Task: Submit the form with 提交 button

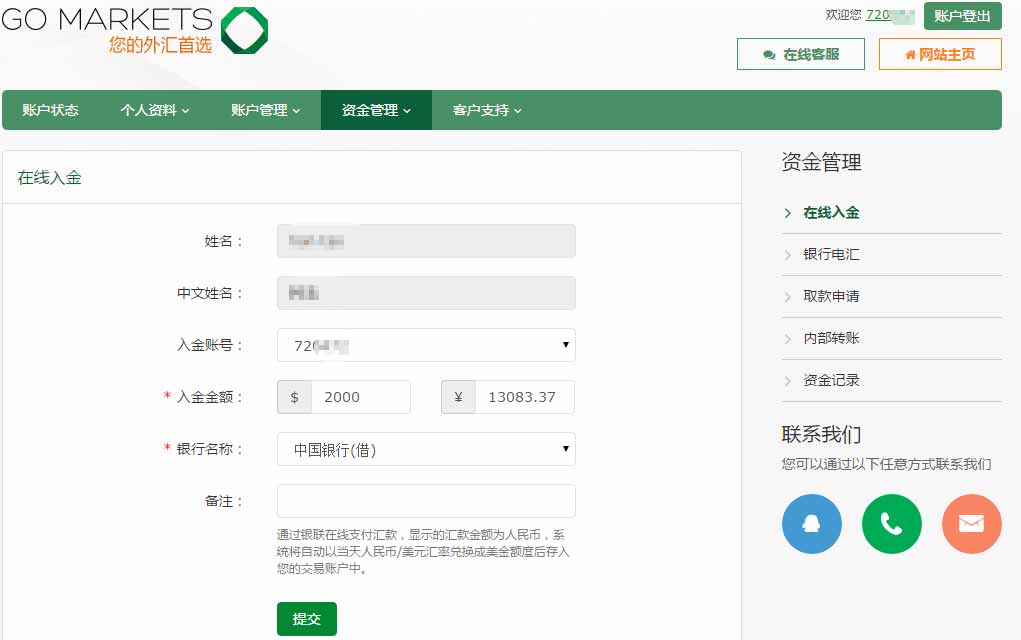Action: click(x=306, y=619)
